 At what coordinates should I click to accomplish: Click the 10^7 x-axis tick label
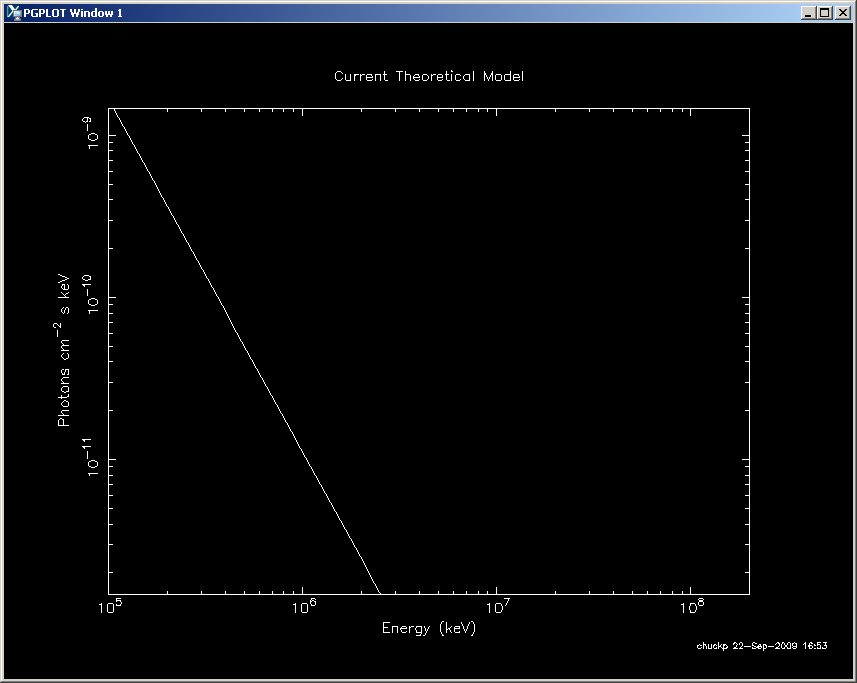pos(498,607)
